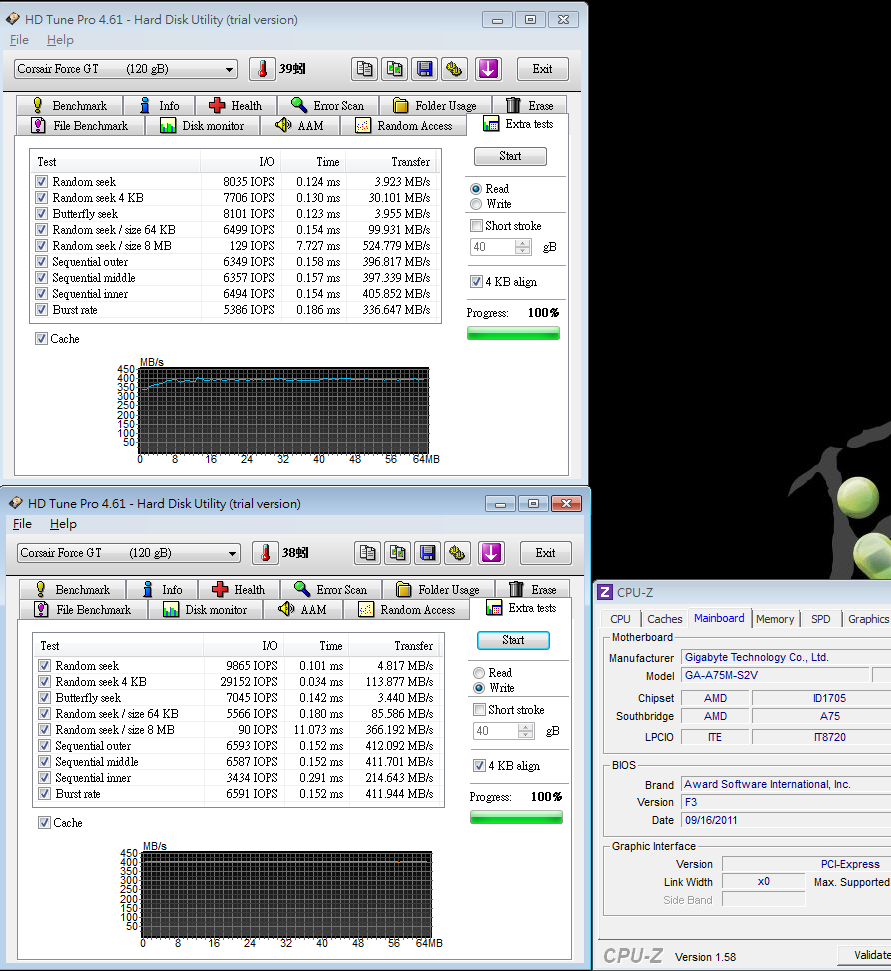Click the copy-screenshot icon in the 39° HD Tune window
The width and height of the screenshot is (891, 971).
tap(394, 69)
